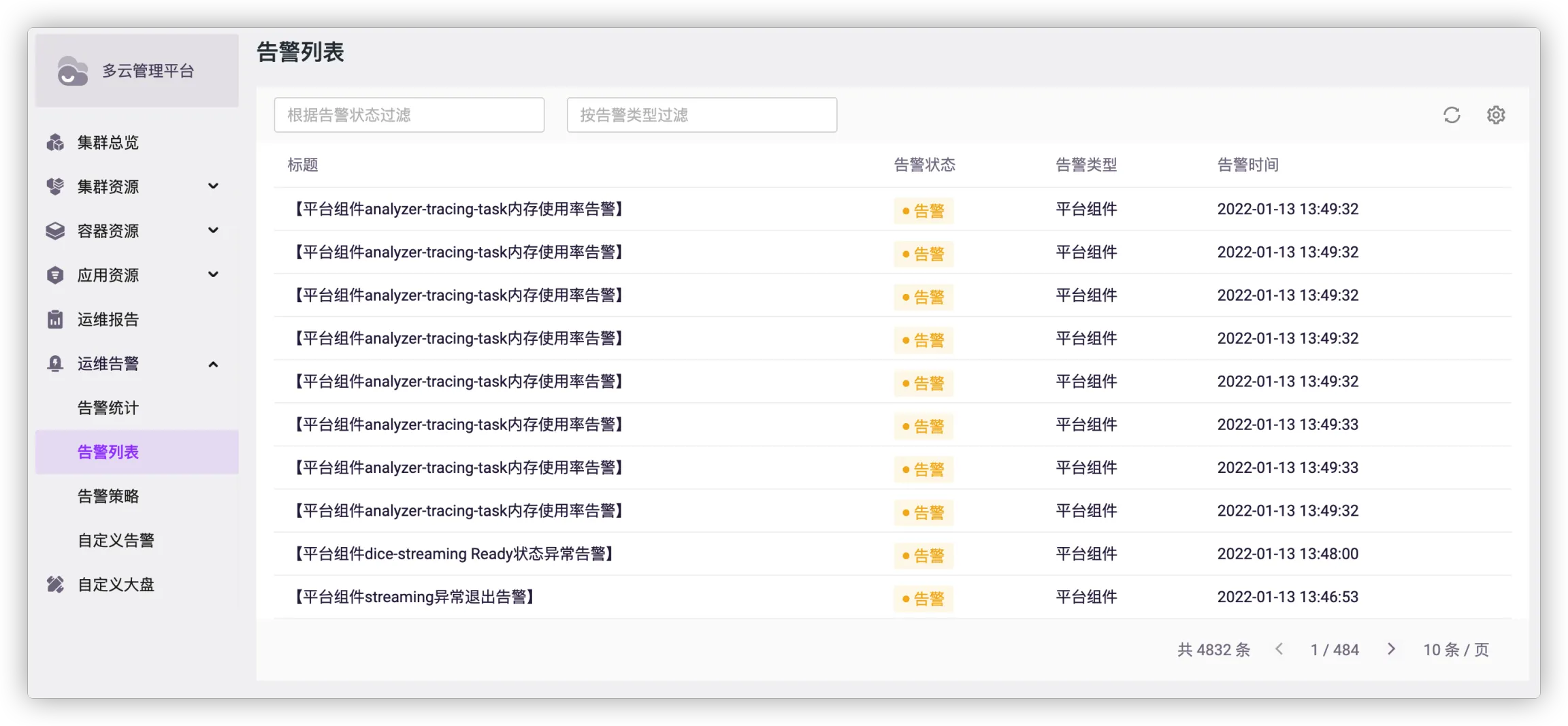Screen dimensions: 1568x726
Task: Click the refresh icon above the table
Action: point(1452,115)
